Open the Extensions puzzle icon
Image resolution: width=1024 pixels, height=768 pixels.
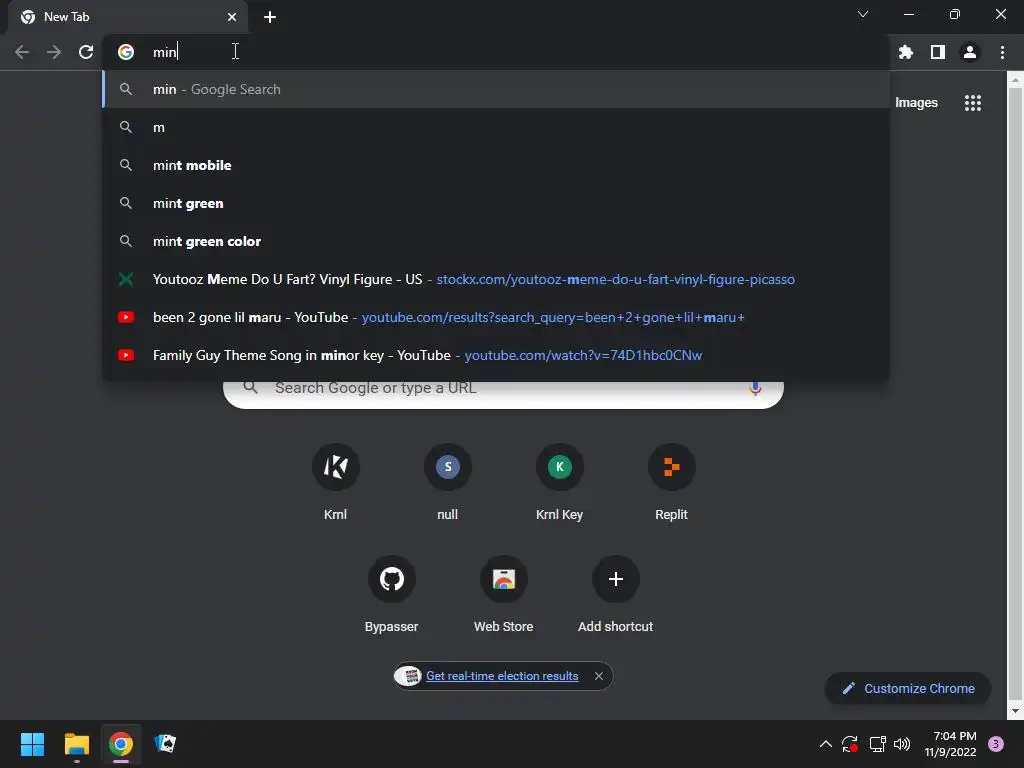pyautogui.click(x=906, y=52)
